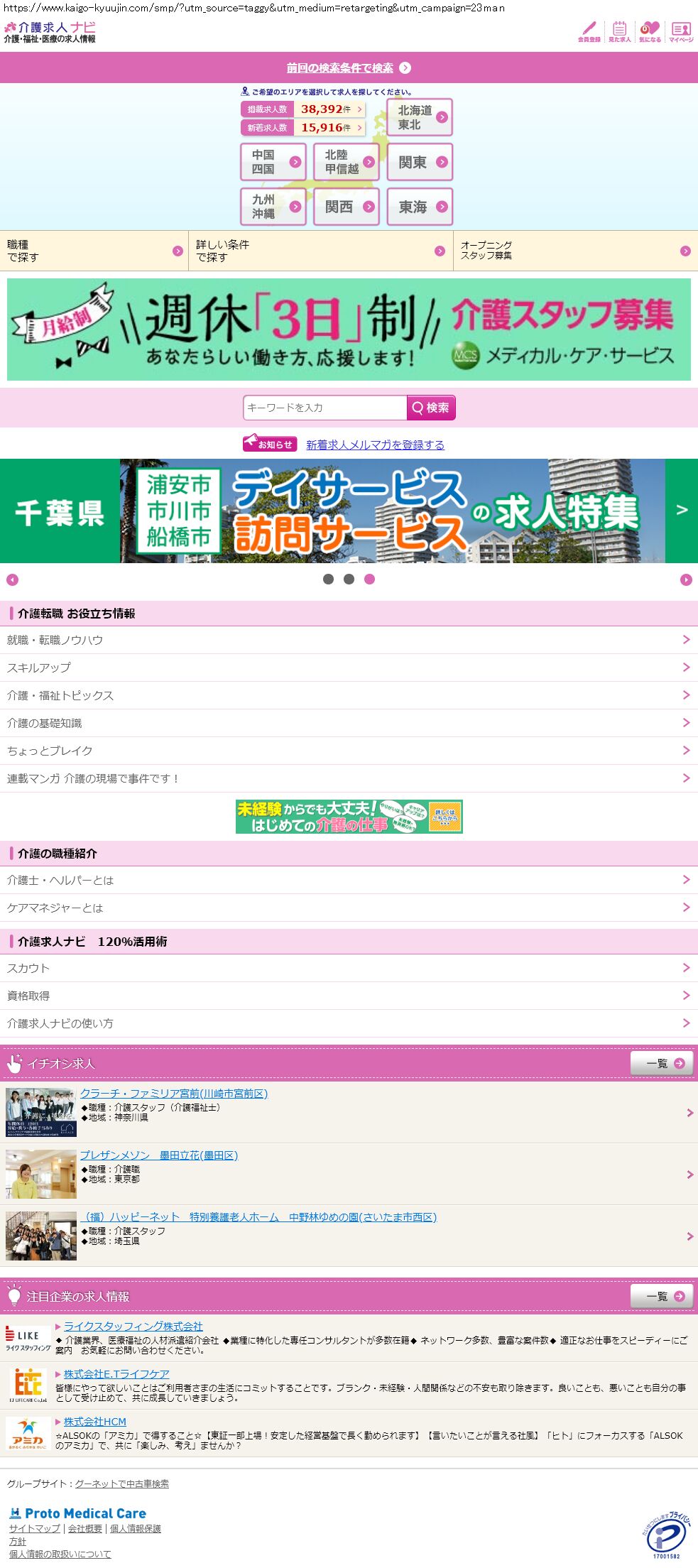Screen dimensions: 698x1568
Task: Click the 週休3日制 banner advertisement
Action: 349,330
